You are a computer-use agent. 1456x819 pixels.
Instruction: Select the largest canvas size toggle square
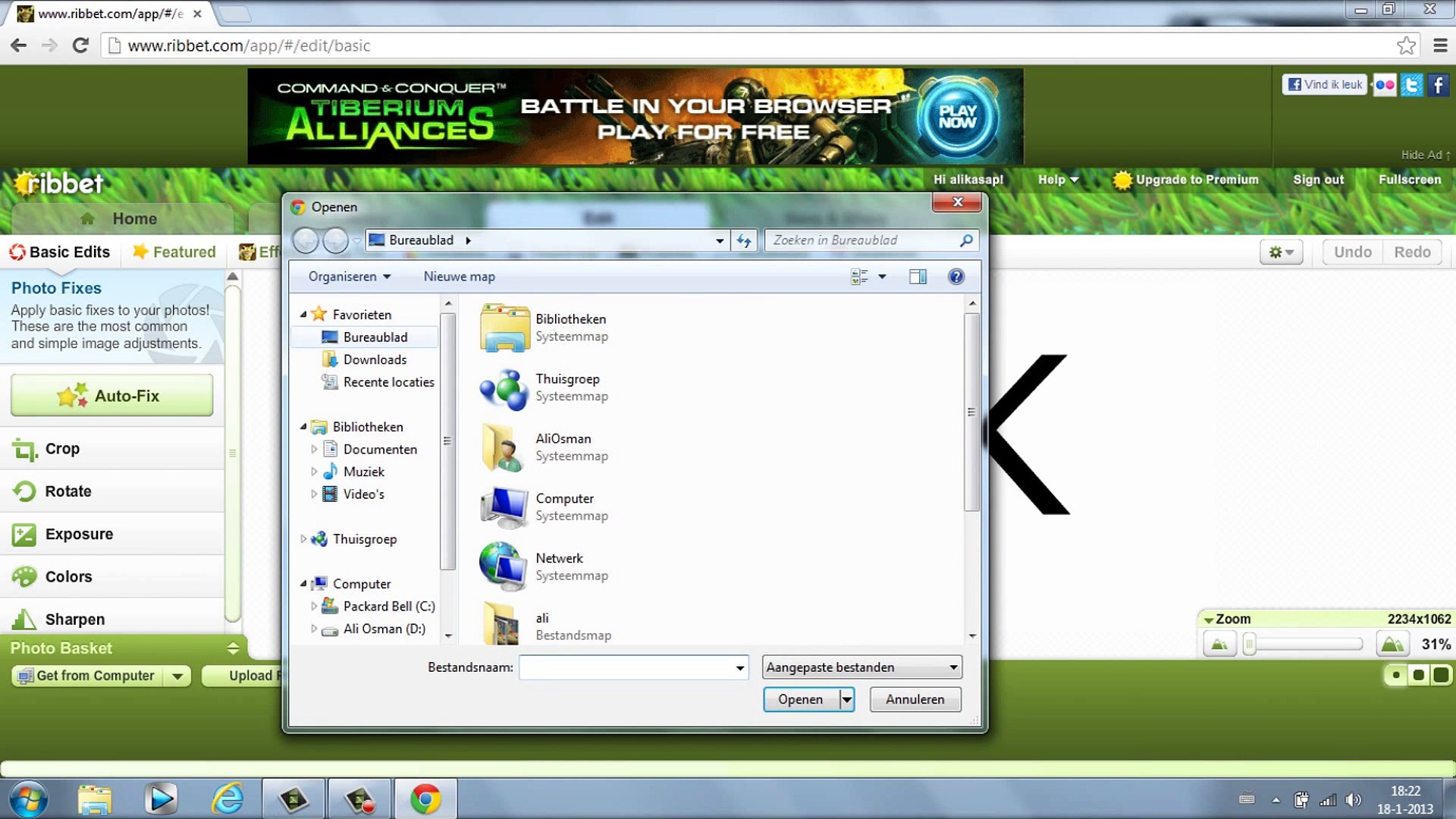[1441, 675]
